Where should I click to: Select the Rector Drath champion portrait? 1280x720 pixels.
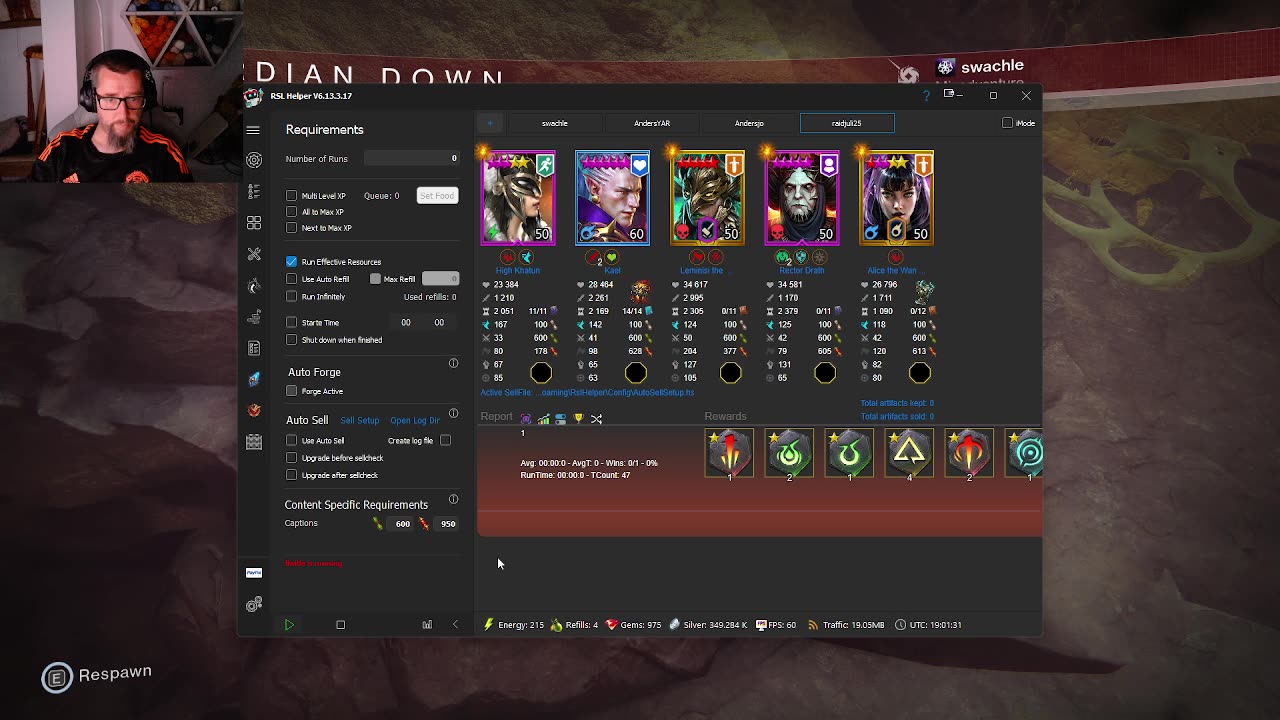point(802,198)
